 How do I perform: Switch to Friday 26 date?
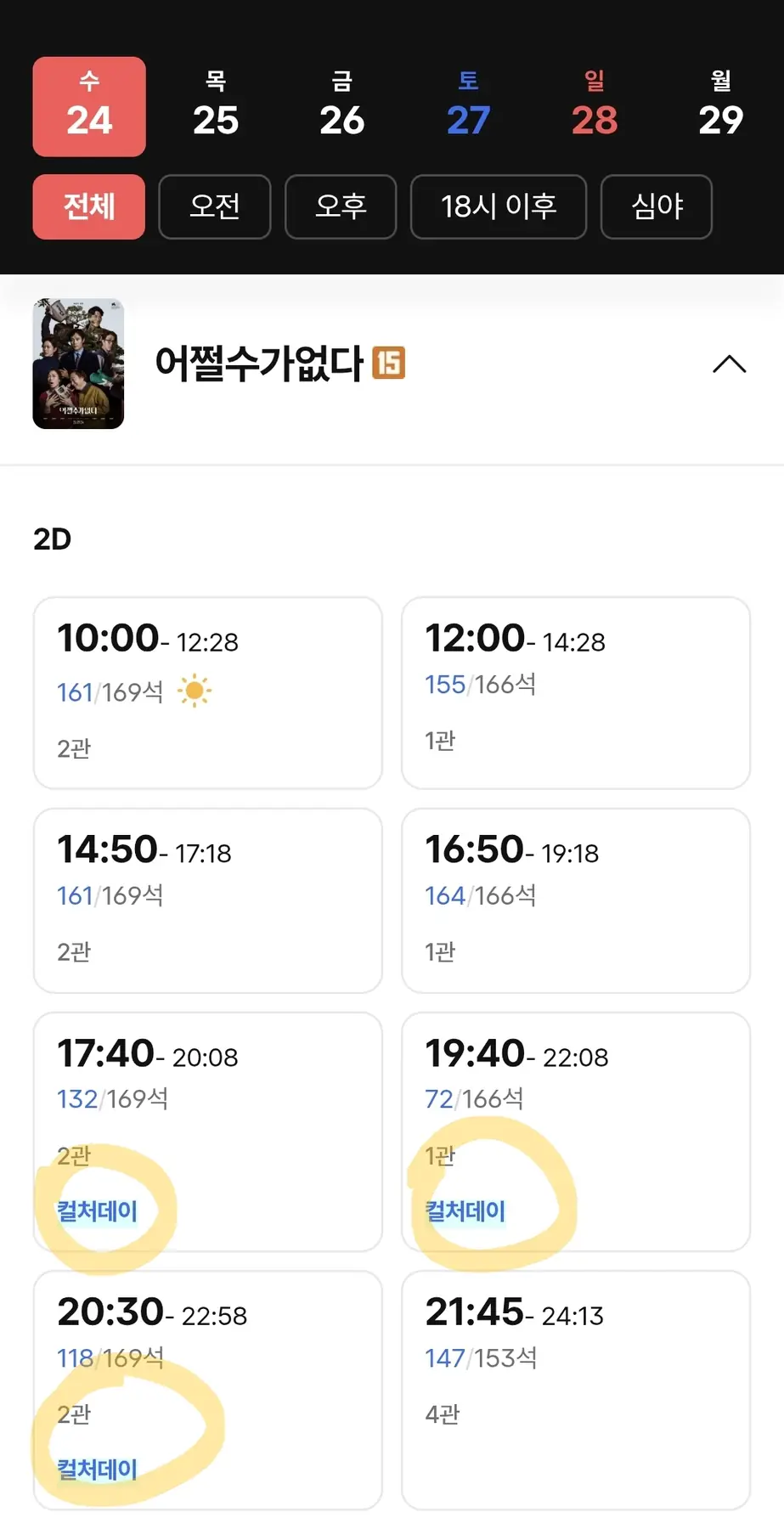click(341, 107)
